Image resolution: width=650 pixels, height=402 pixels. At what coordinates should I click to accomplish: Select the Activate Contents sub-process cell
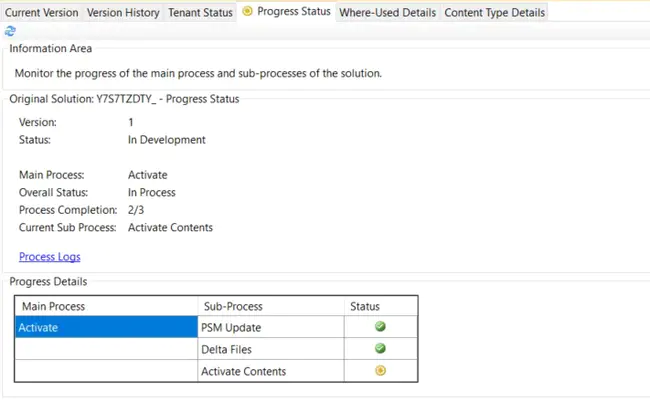point(270,371)
